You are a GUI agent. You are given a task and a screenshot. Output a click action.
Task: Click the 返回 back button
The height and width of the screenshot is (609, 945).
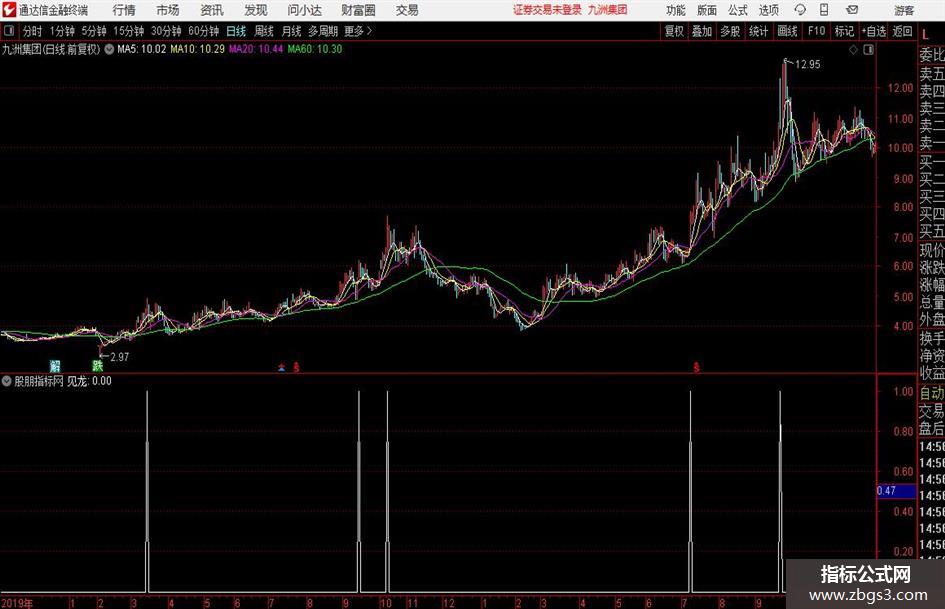click(902, 31)
